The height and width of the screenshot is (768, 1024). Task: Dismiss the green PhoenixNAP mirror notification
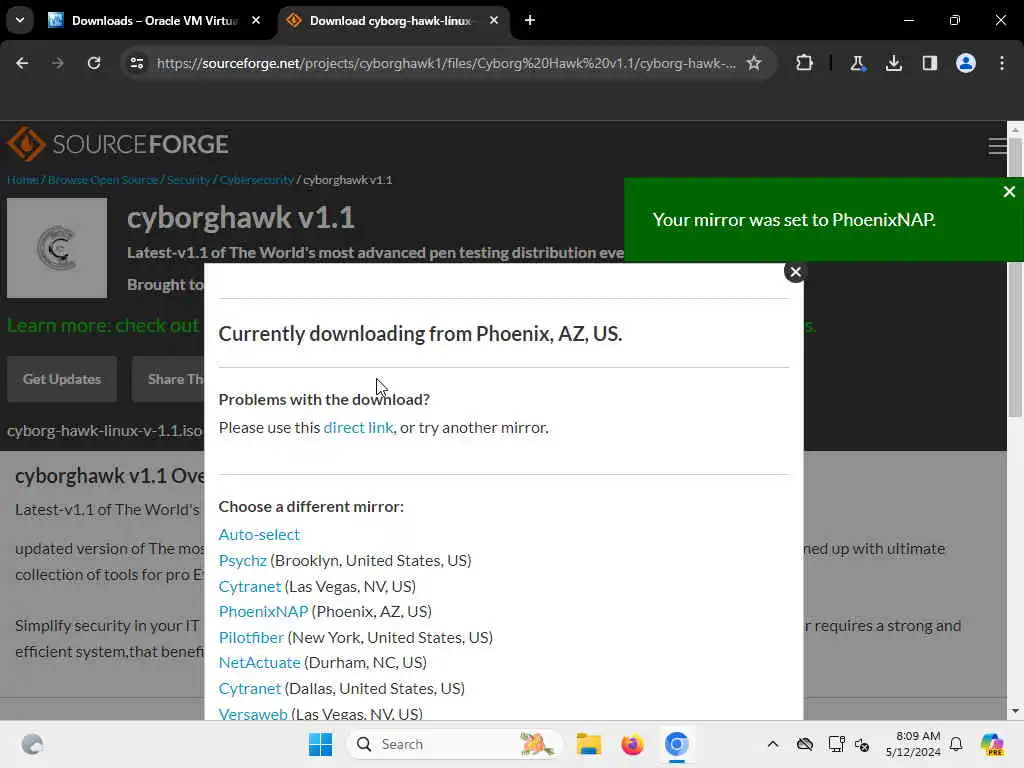[x=1009, y=191]
